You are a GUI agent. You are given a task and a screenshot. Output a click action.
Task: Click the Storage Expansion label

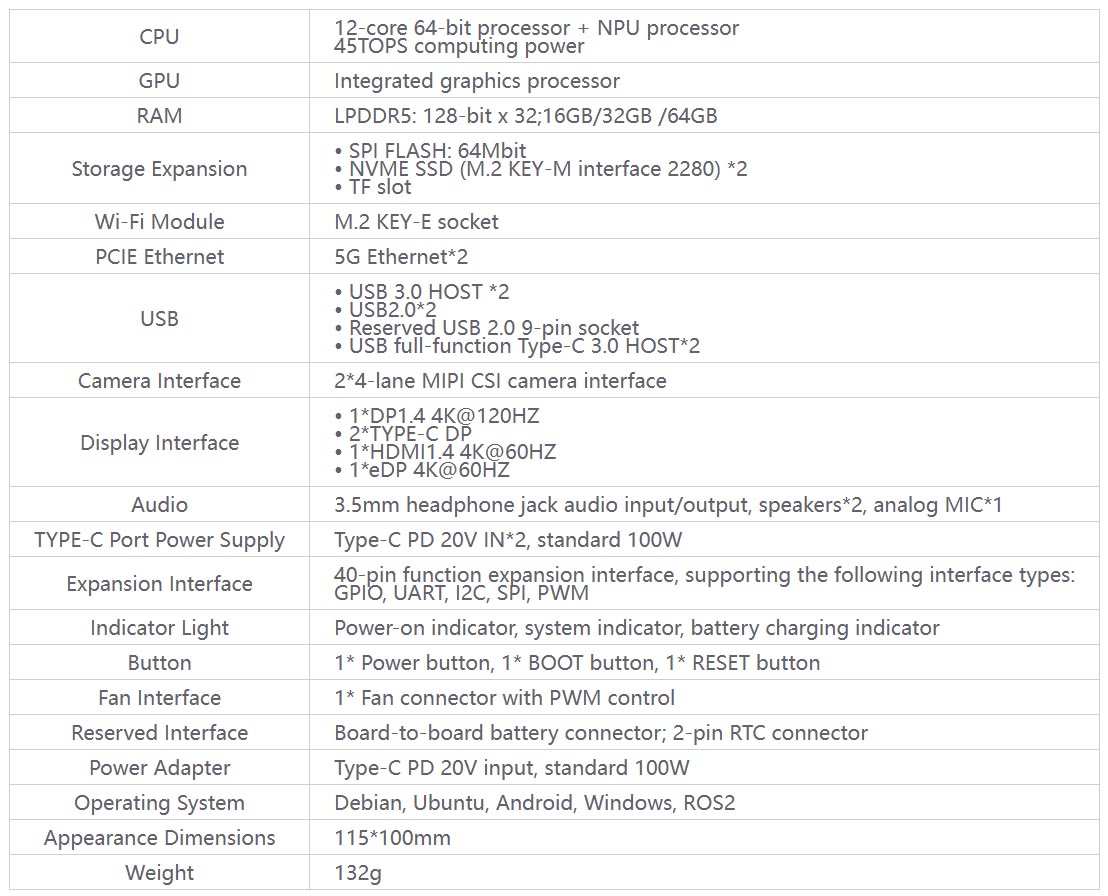pos(159,169)
